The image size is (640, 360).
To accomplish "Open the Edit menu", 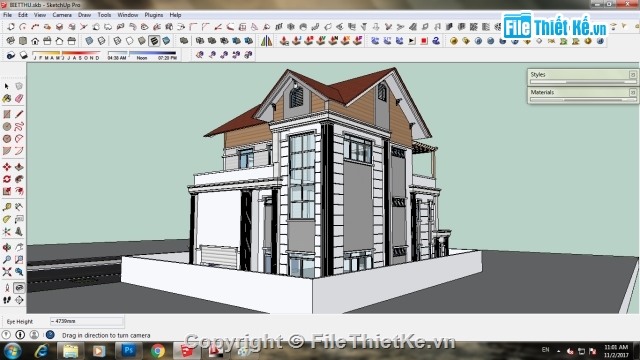I will [x=23, y=15].
